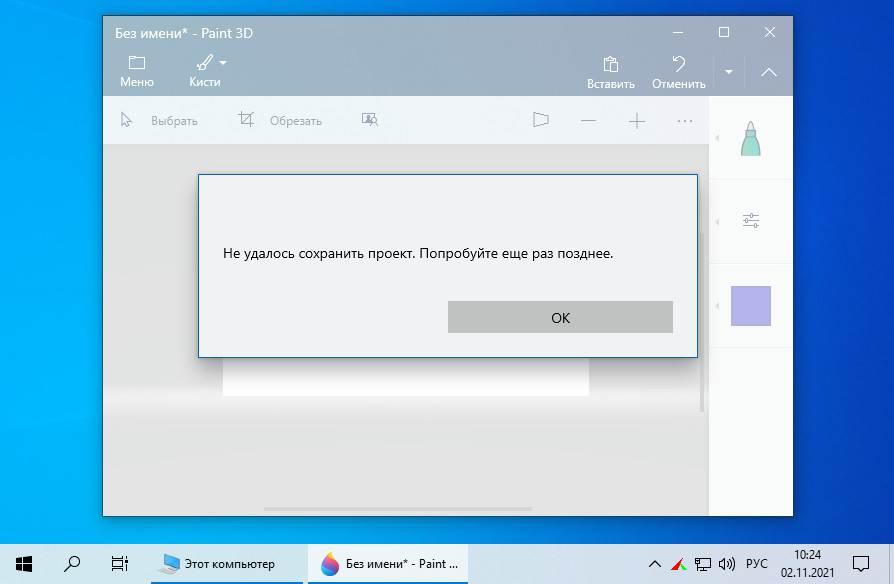Switch РУС input language

point(757,564)
